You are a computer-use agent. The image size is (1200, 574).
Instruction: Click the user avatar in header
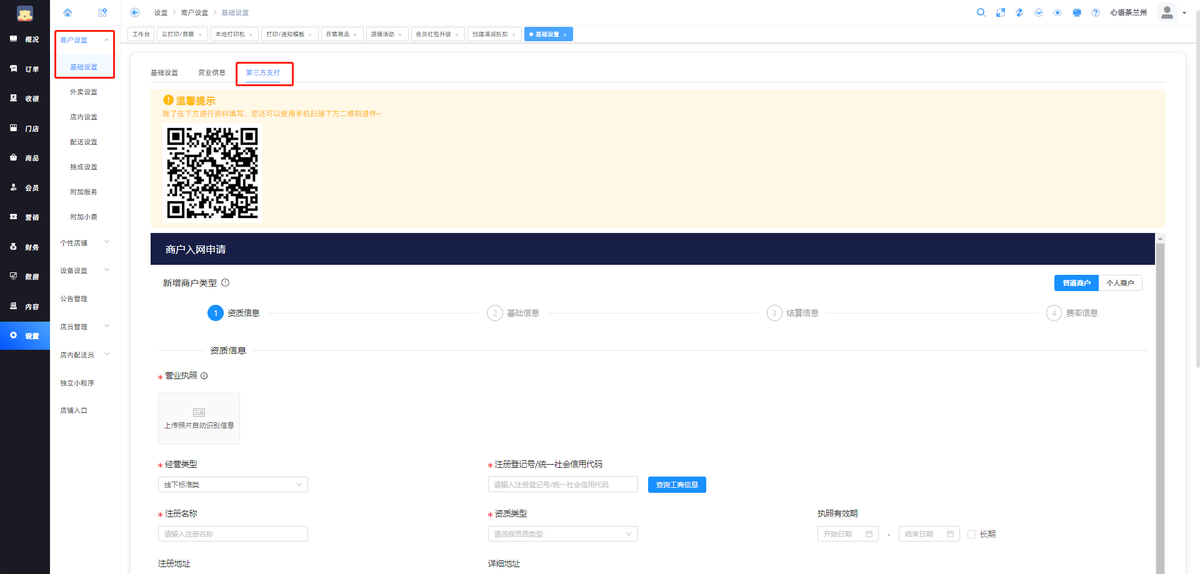(x=1166, y=12)
